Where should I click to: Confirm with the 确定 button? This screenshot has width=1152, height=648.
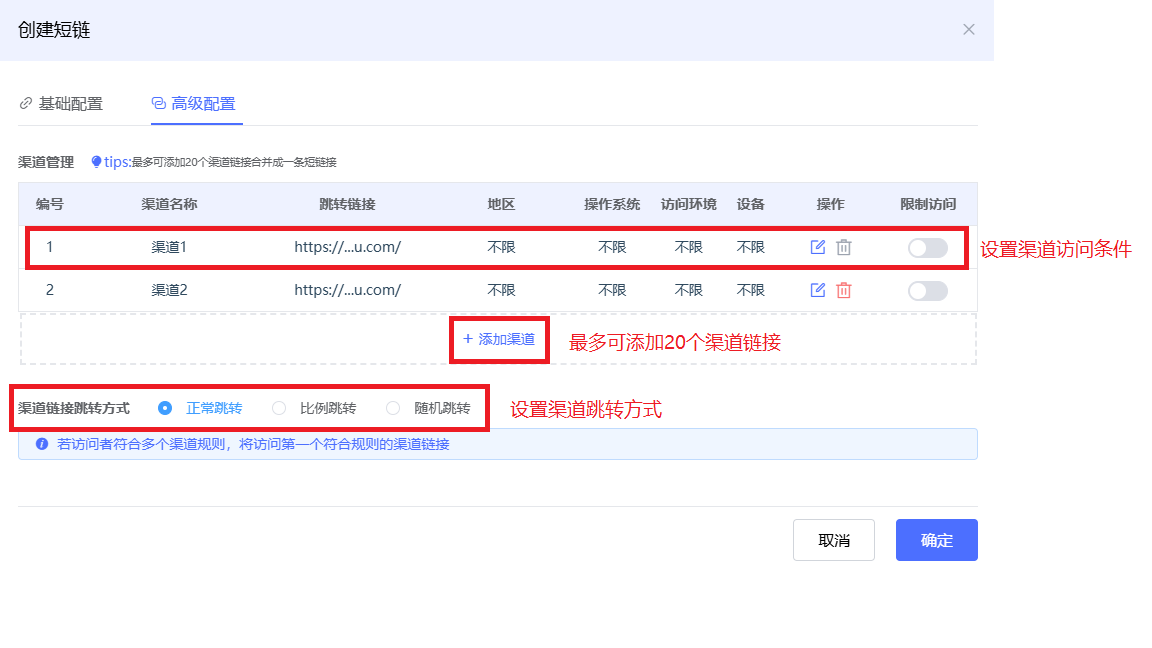click(936, 540)
